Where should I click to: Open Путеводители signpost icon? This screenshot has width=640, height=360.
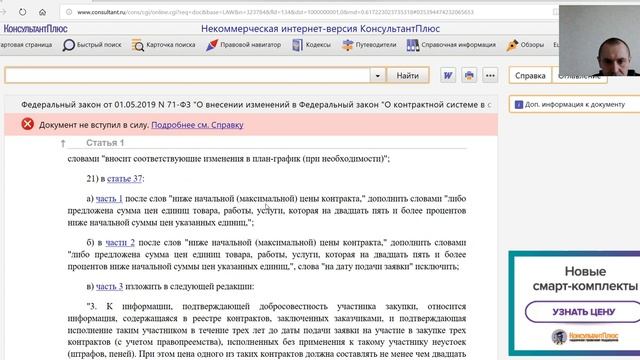(x=347, y=45)
